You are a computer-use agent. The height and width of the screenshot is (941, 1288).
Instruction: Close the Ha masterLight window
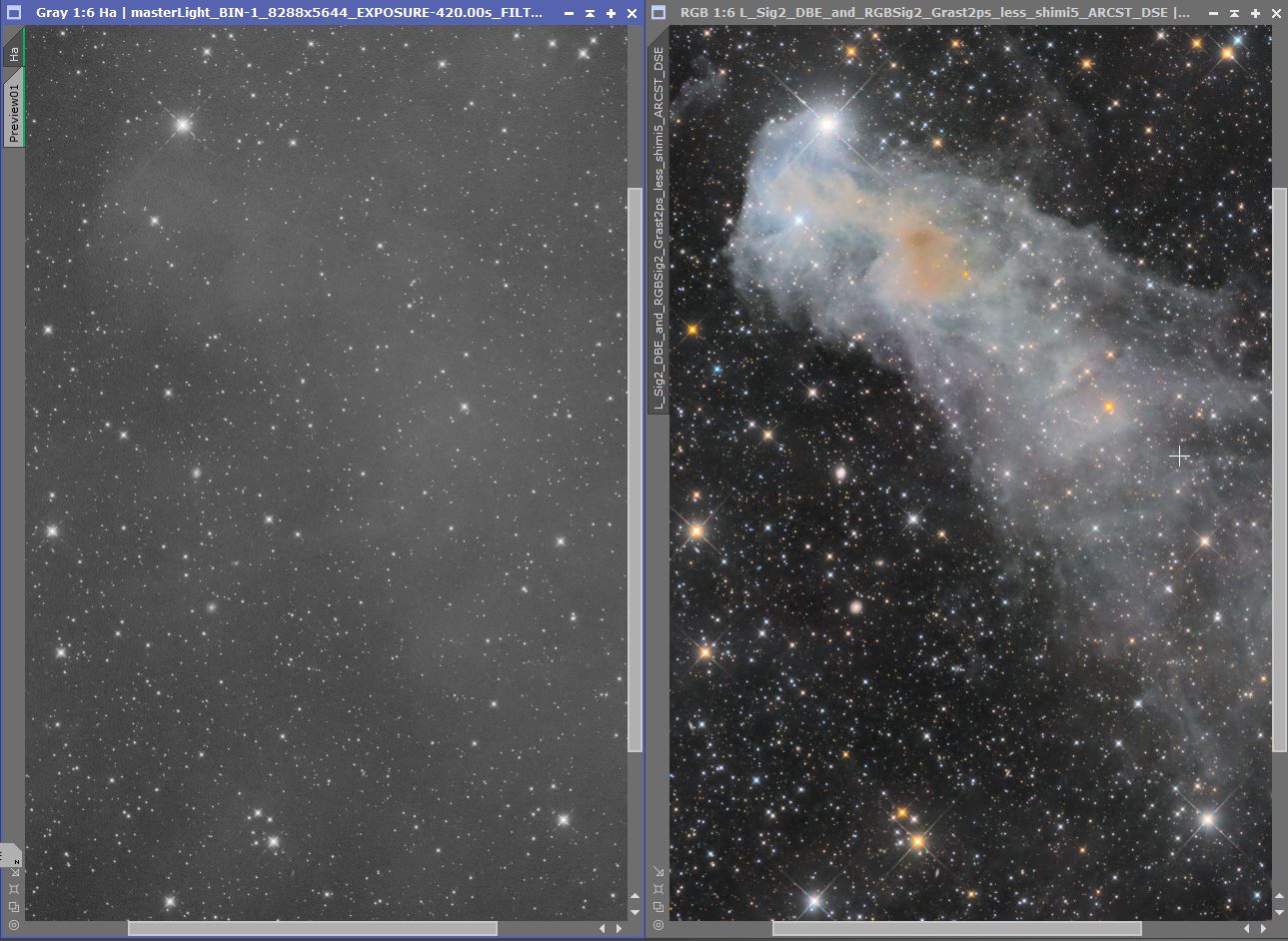(632, 13)
